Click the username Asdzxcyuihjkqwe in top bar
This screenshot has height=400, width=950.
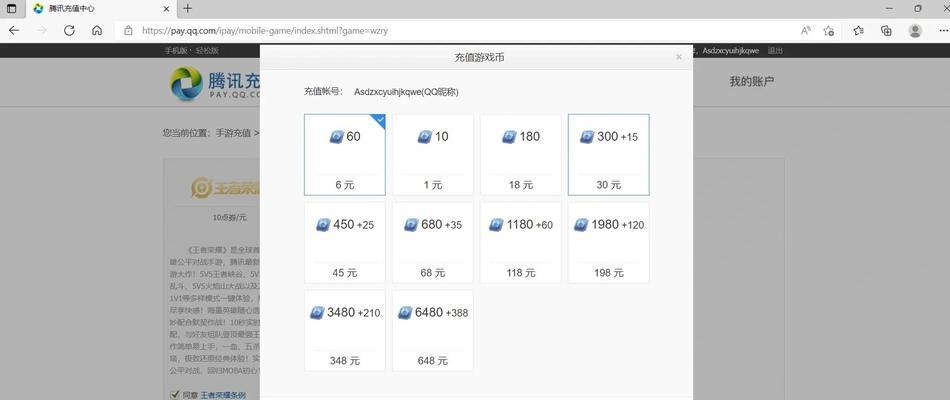point(731,51)
